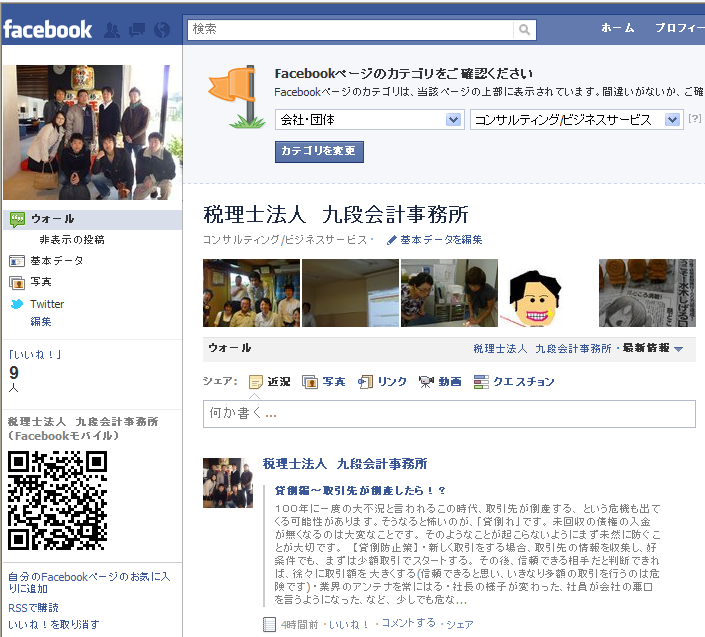Open Twitter tab in sidebar
The image size is (705, 637).
[x=47, y=304]
